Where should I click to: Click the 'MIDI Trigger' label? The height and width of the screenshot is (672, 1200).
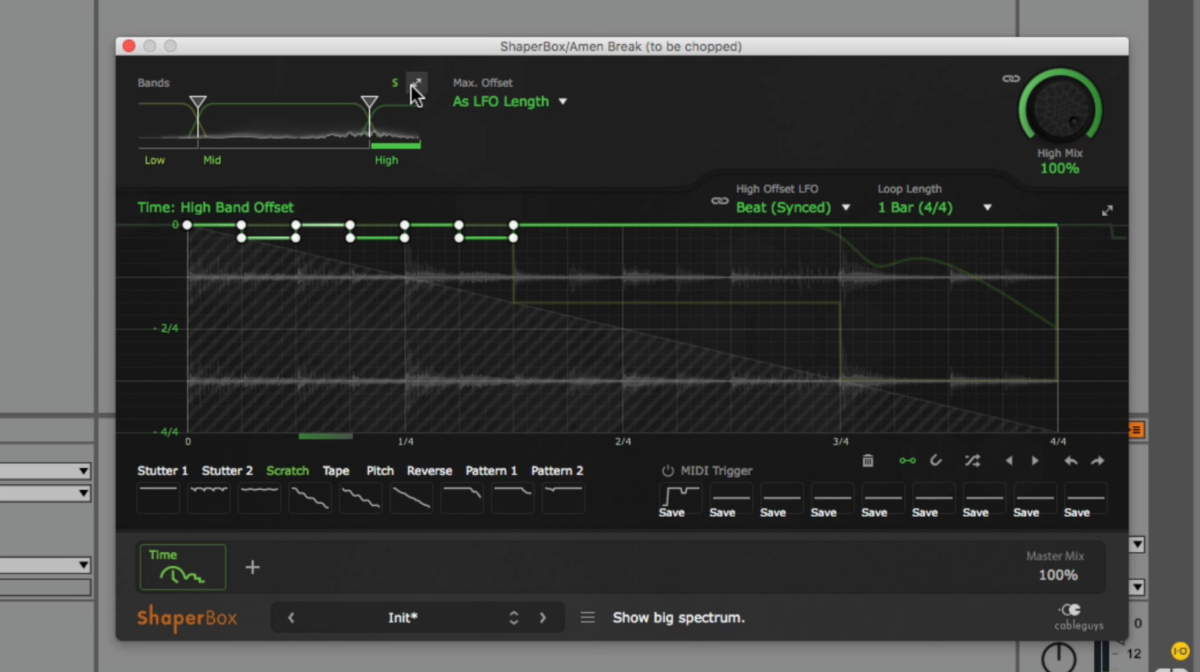[x=716, y=471]
